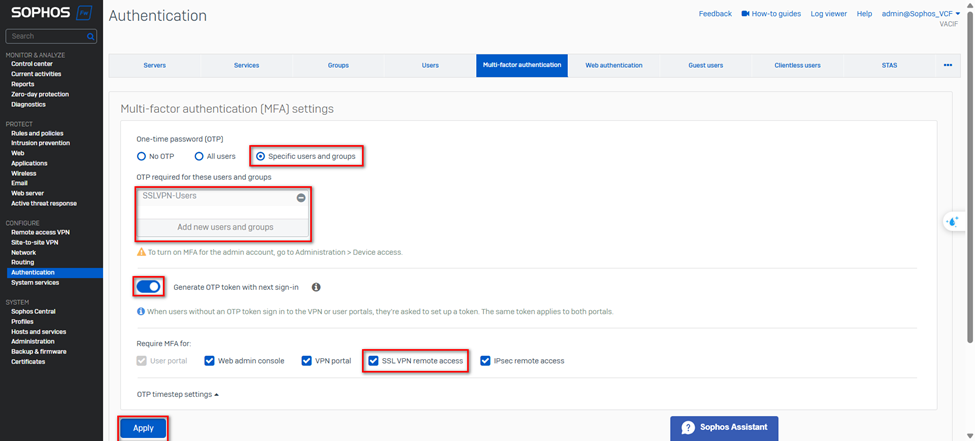Uncheck SSL VPN remote access checkbox
The height and width of the screenshot is (441, 975).
373,361
